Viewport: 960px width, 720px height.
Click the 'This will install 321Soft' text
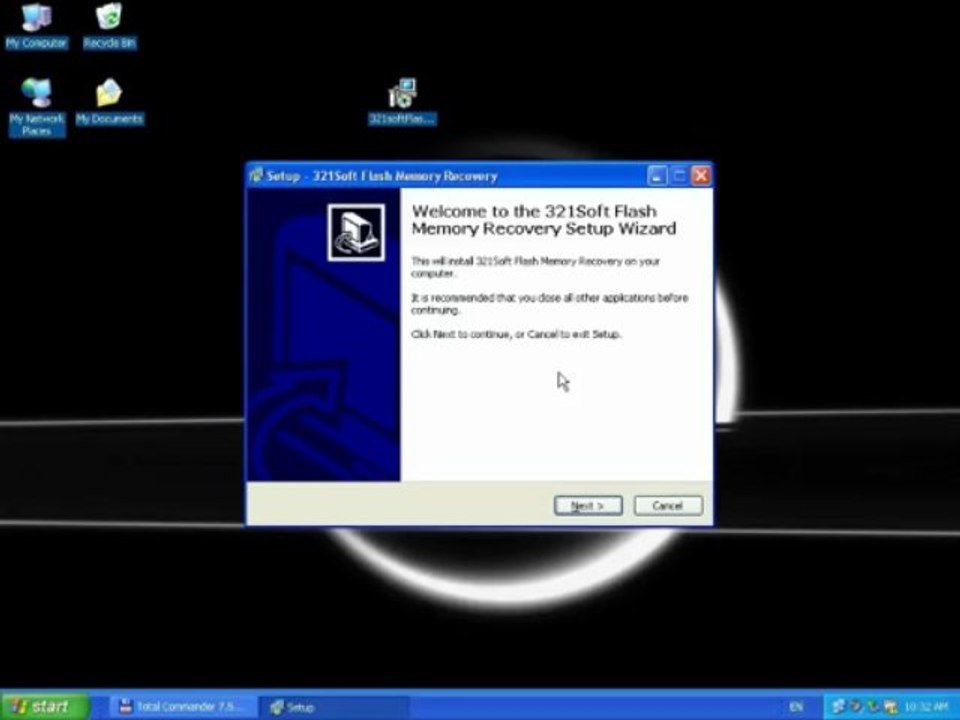pyautogui.click(x=535, y=267)
